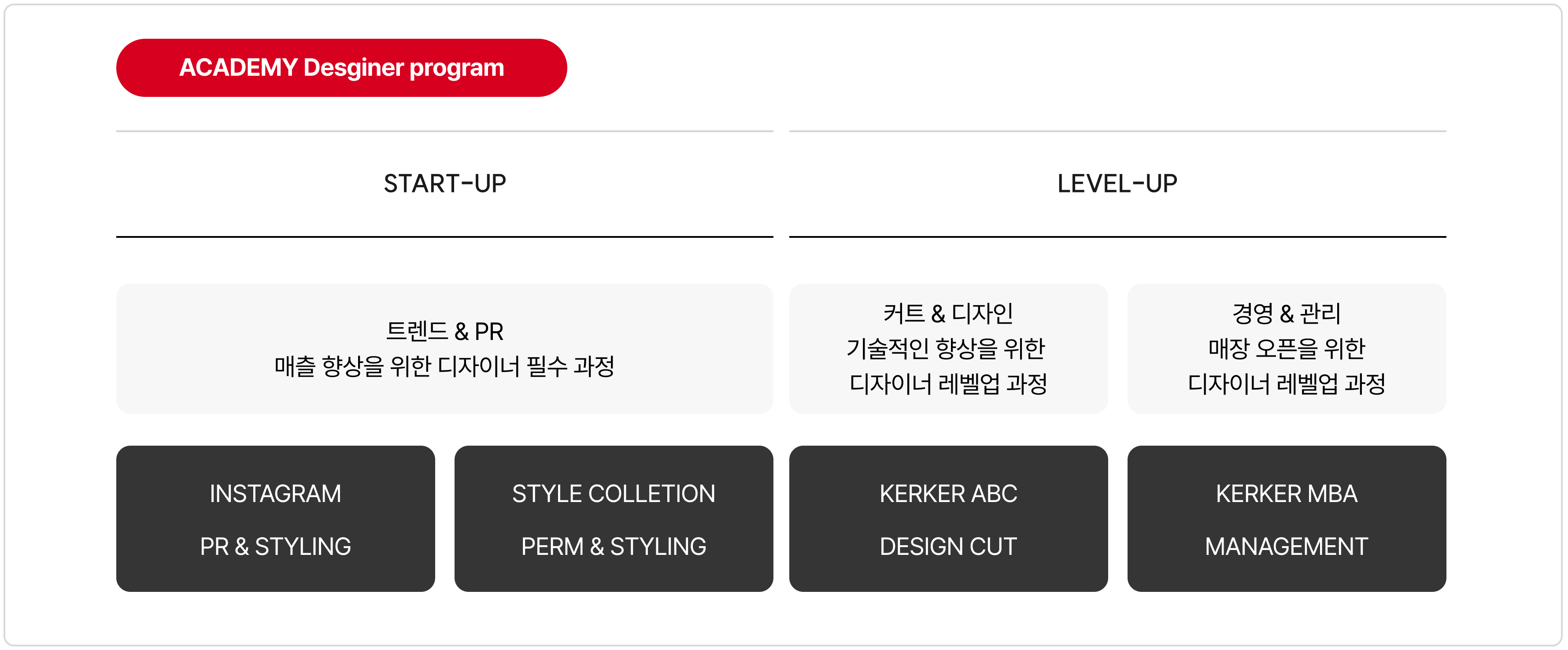Viewport: 1568px width, 650px height.
Task: Select the 매장 오픈을 위한 text line
Action: point(1286,349)
